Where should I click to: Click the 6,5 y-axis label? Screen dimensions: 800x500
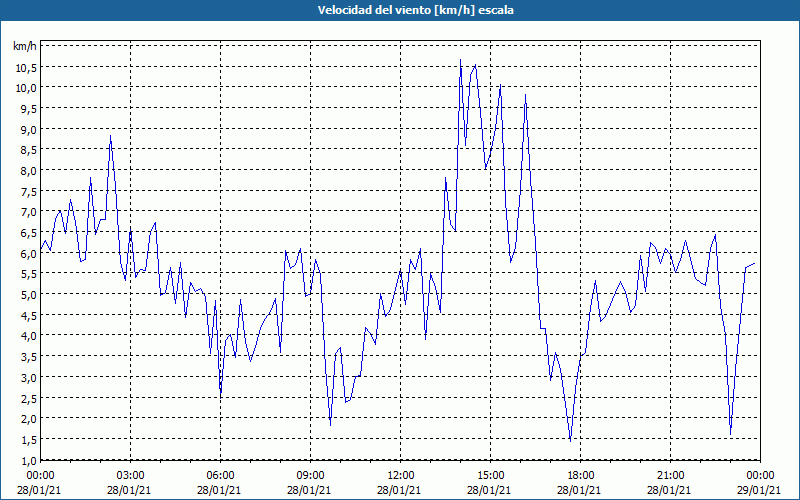(x=29, y=233)
